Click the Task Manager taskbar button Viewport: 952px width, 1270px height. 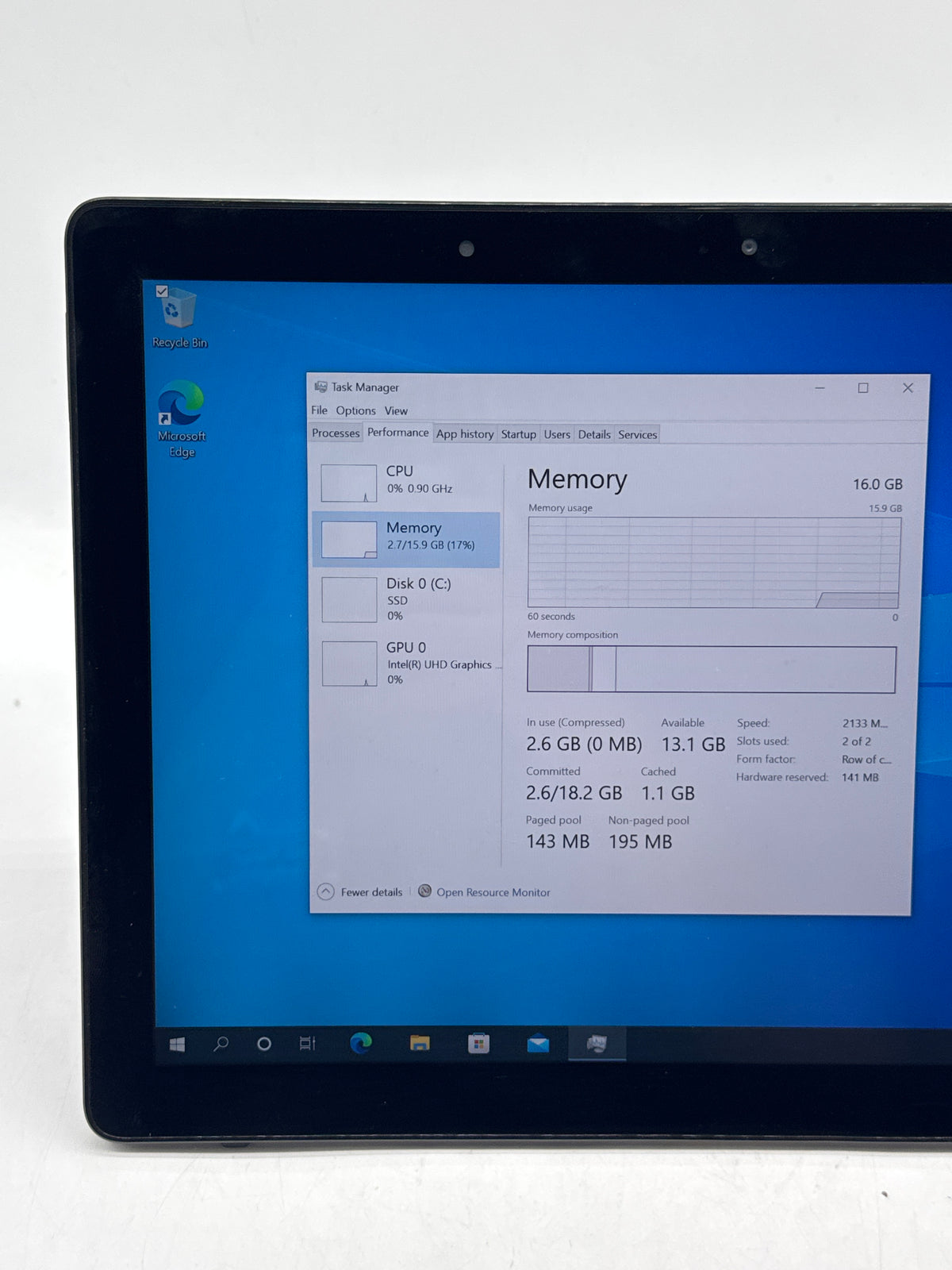point(597,1044)
